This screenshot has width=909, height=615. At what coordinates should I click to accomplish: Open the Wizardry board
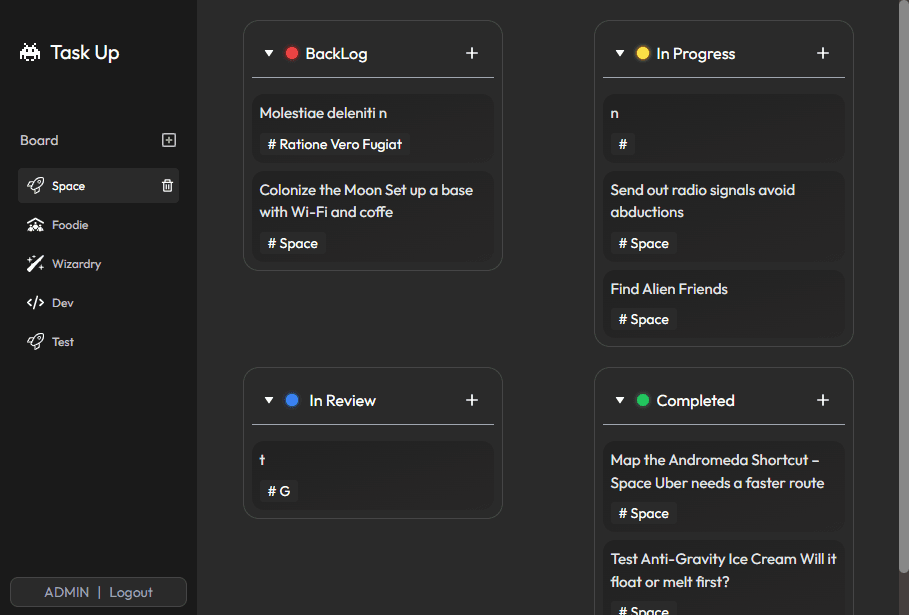76,264
